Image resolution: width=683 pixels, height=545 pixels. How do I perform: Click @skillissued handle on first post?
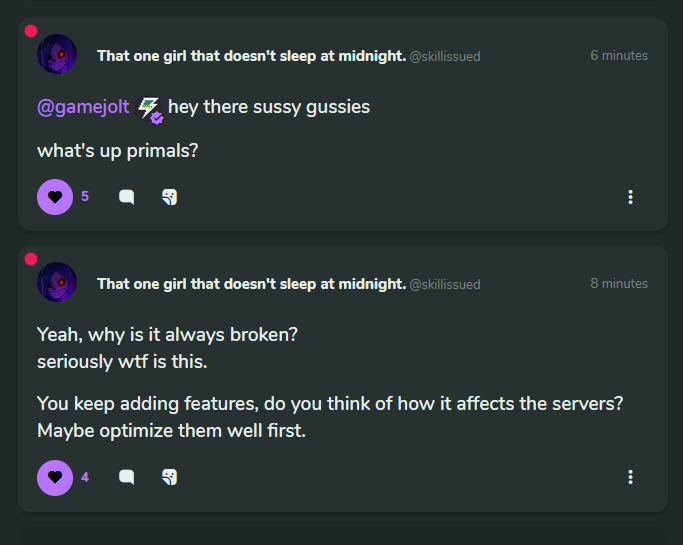coord(445,57)
